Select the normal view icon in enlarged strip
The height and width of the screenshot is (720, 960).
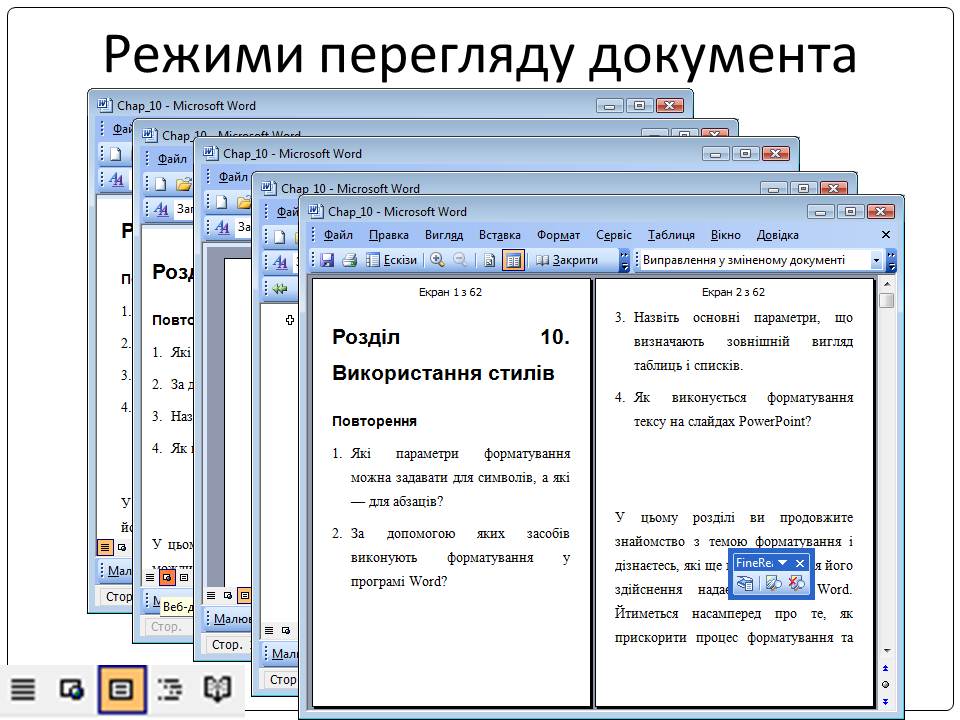tap(23, 689)
